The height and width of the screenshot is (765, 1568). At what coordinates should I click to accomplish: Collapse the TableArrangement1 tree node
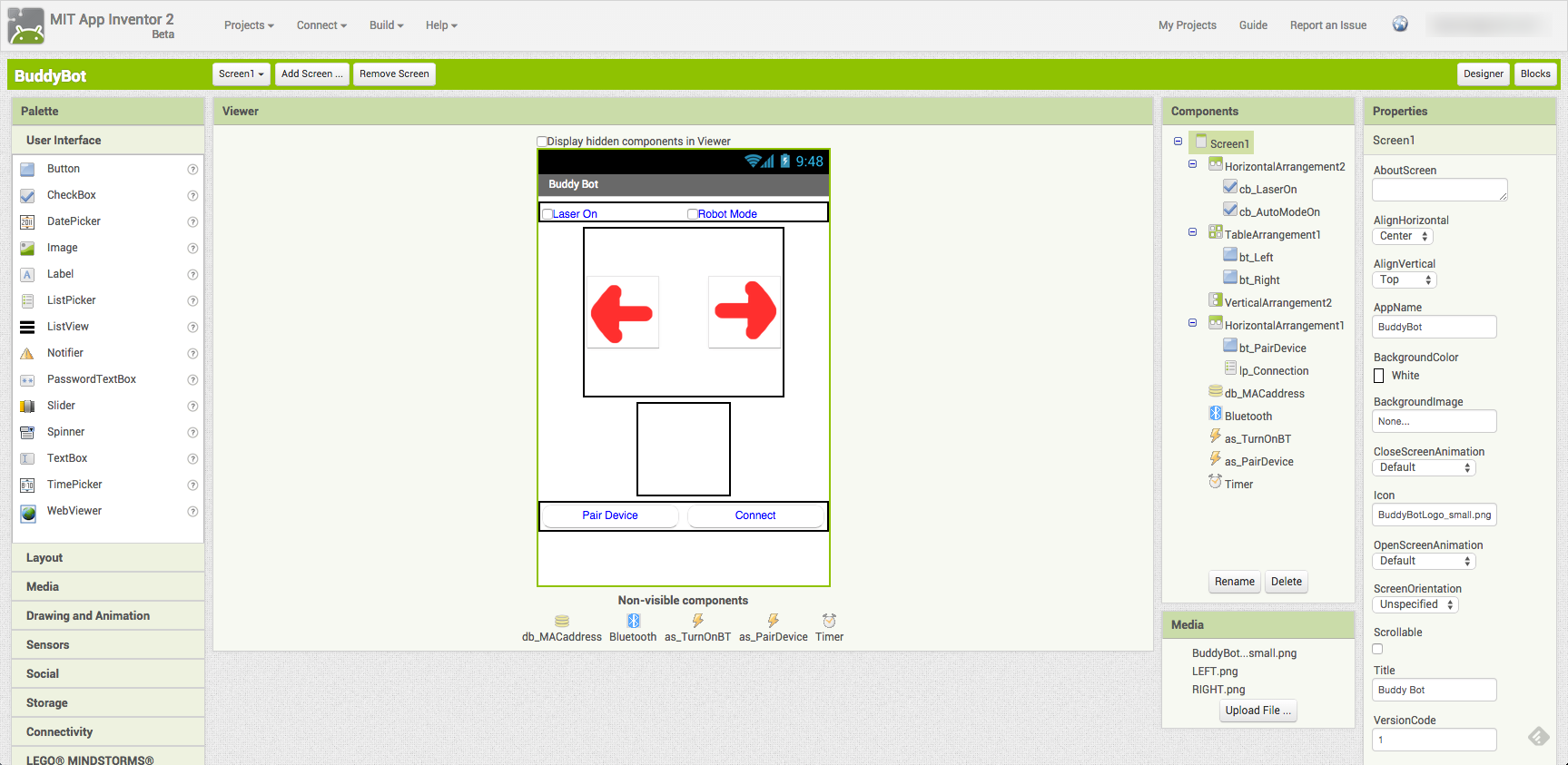tap(1192, 232)
